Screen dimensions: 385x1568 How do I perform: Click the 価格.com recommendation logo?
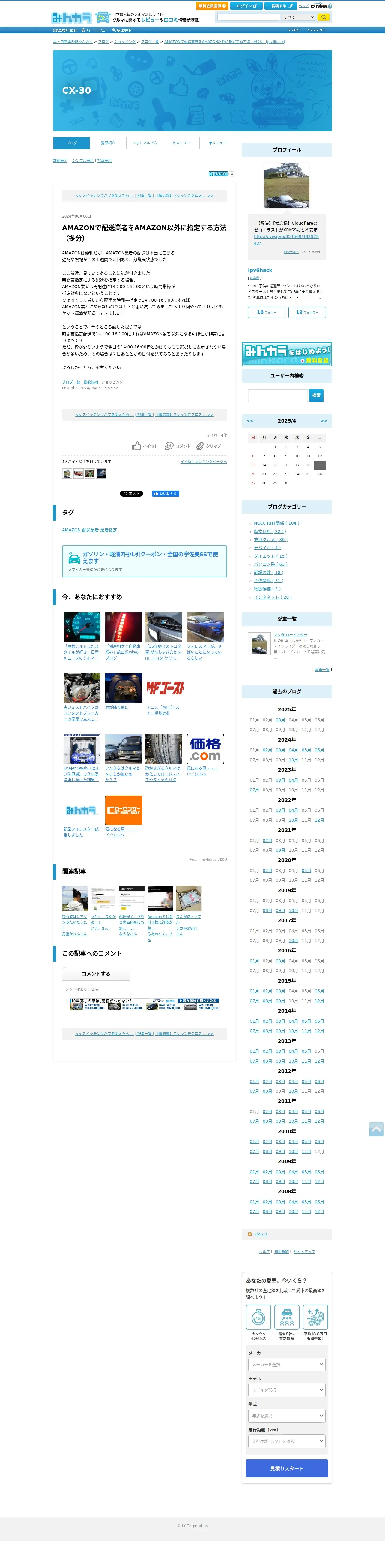point(205,749)
